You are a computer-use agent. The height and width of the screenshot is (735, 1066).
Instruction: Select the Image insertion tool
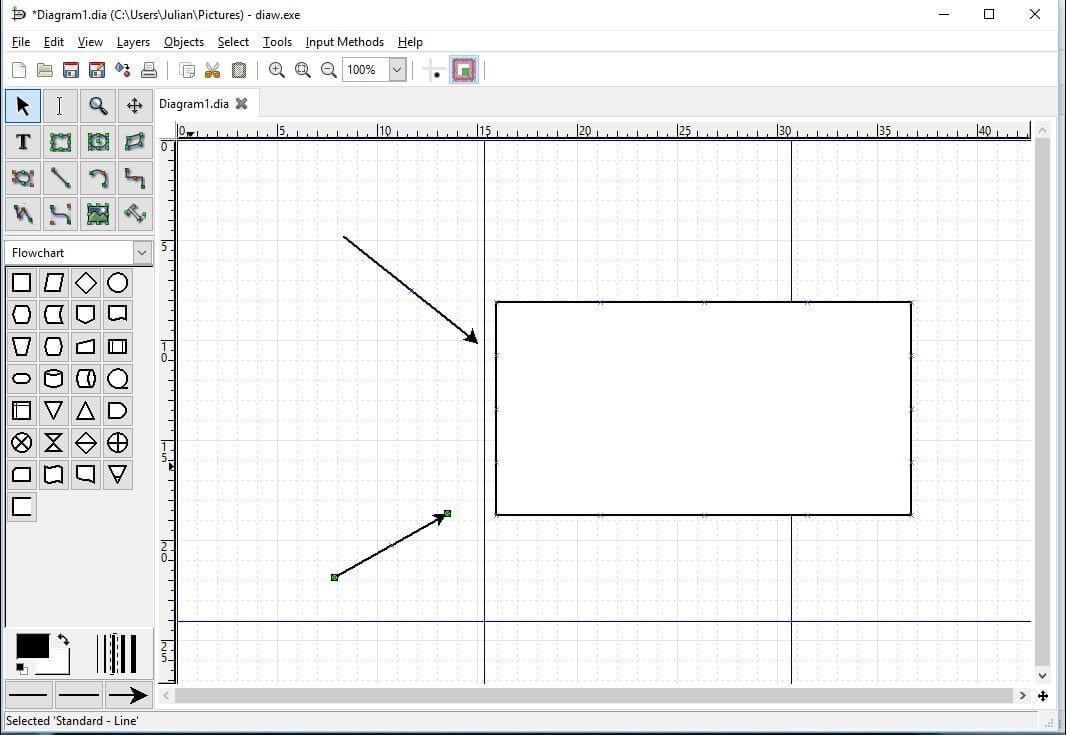coord(97,213)
